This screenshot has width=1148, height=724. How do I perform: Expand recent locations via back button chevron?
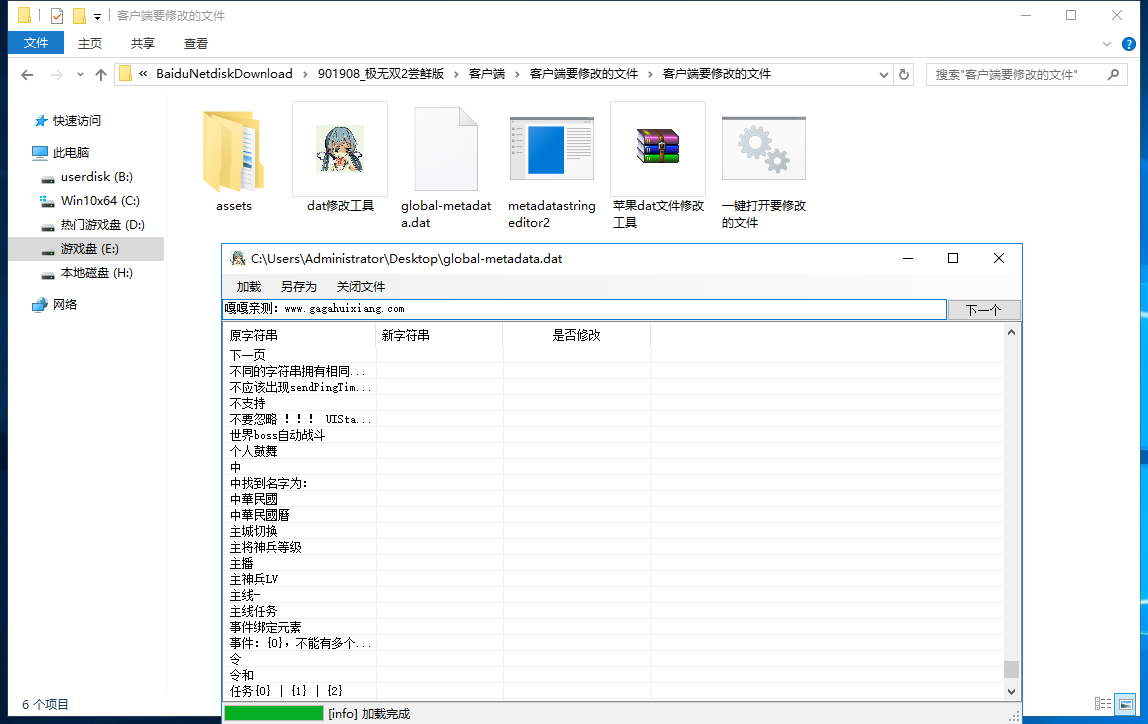(79, 73)
